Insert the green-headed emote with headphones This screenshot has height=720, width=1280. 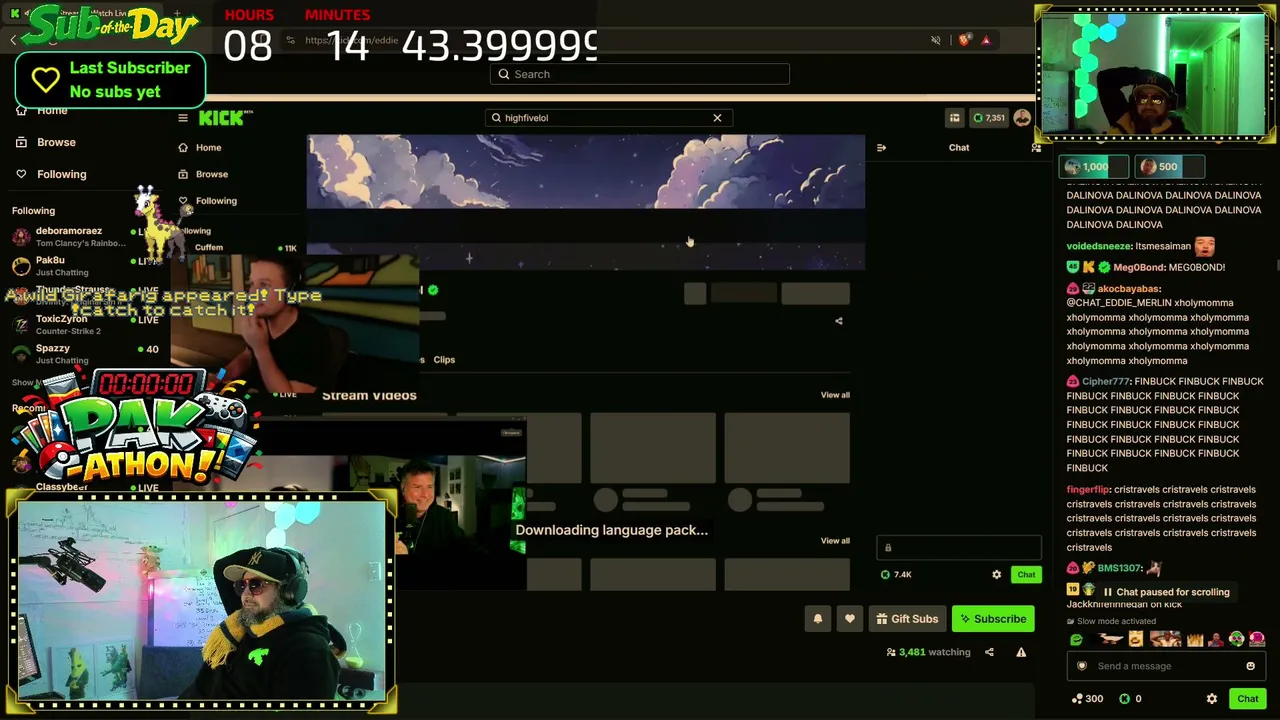coord(1237,640)
